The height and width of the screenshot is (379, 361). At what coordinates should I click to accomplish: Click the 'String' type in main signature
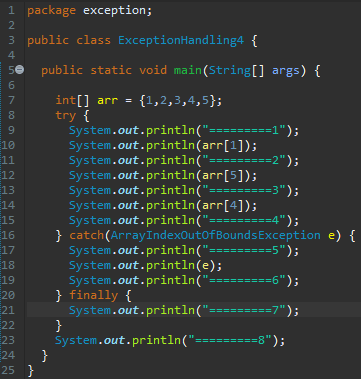(230, 70)
